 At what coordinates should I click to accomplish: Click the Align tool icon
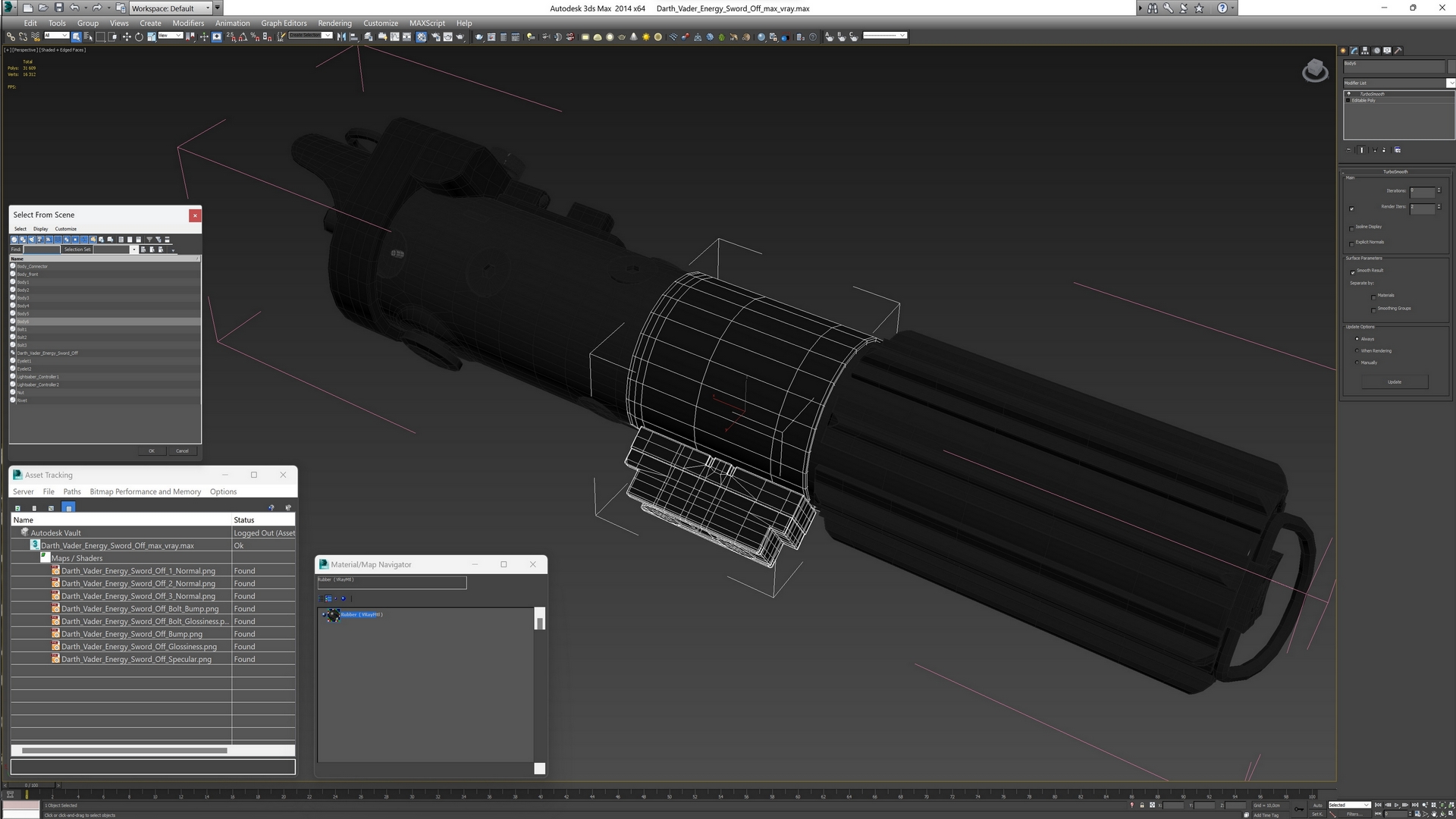[x=353, y=36]
